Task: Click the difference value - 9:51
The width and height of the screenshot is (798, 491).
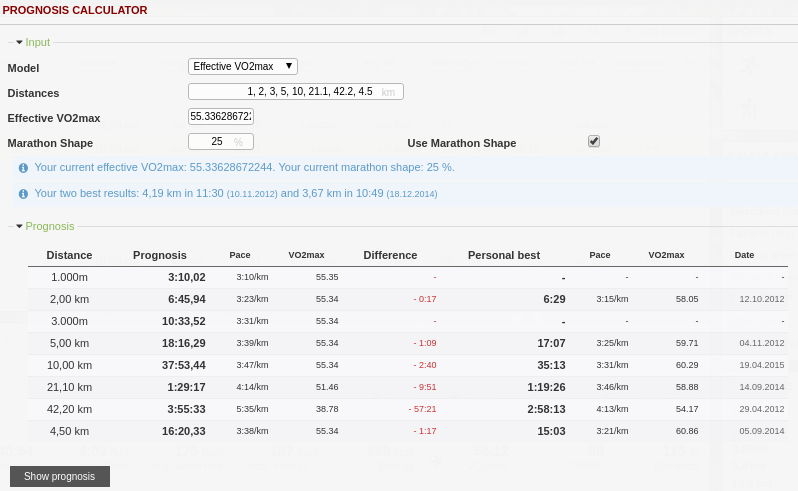Action: (424, 387)
